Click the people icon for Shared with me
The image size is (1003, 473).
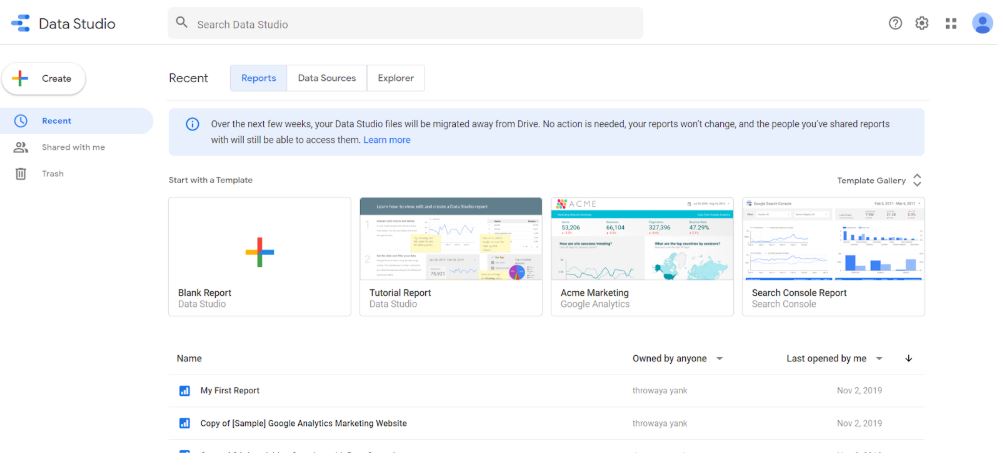[21, 147]
